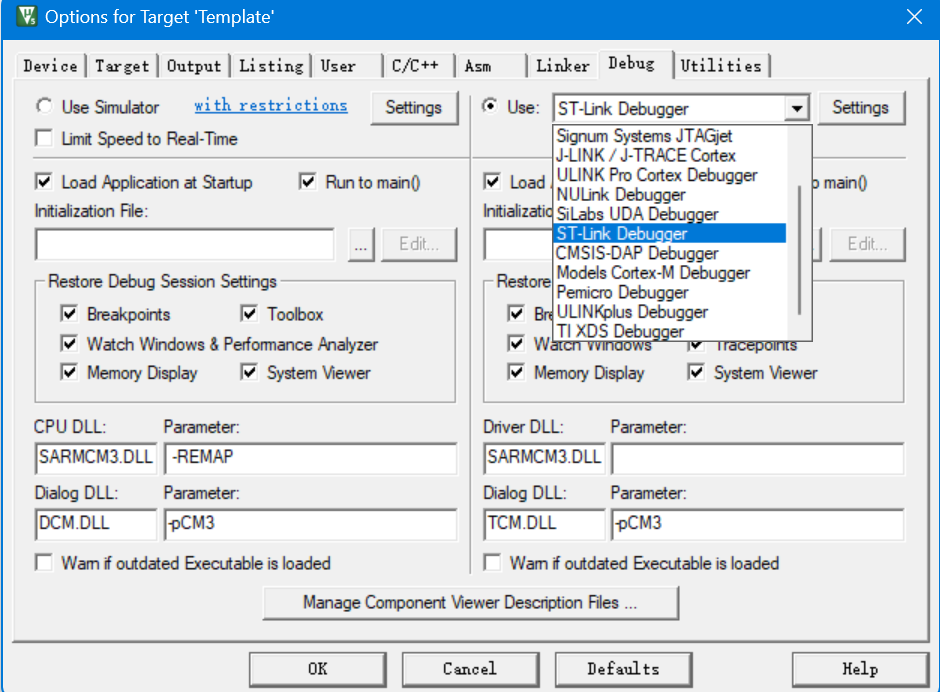Toggle Limit Speed to Real-Time checkbox

(44, 139)
